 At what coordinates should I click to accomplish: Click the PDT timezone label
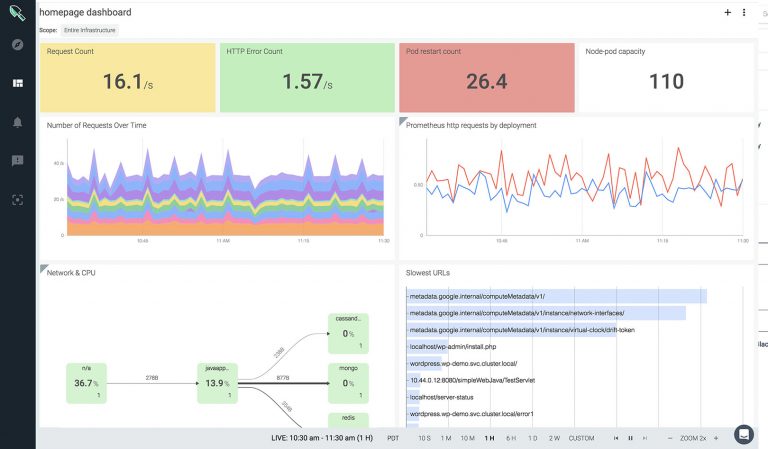[393, 439]
